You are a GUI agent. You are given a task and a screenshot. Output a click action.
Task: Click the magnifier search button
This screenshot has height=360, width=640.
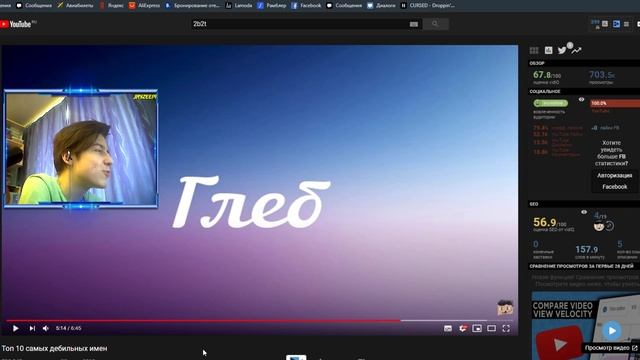click(x=435, y=24)
